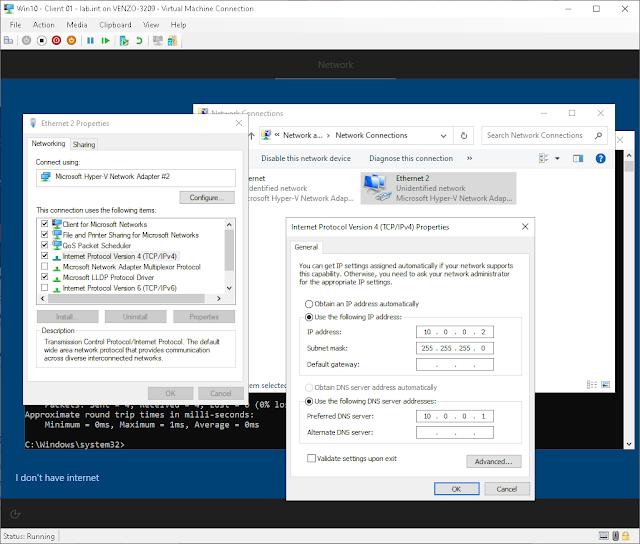Click the grey Start VM toolbar icon
This screenshot has width=640, height=544.
[27, 40]
